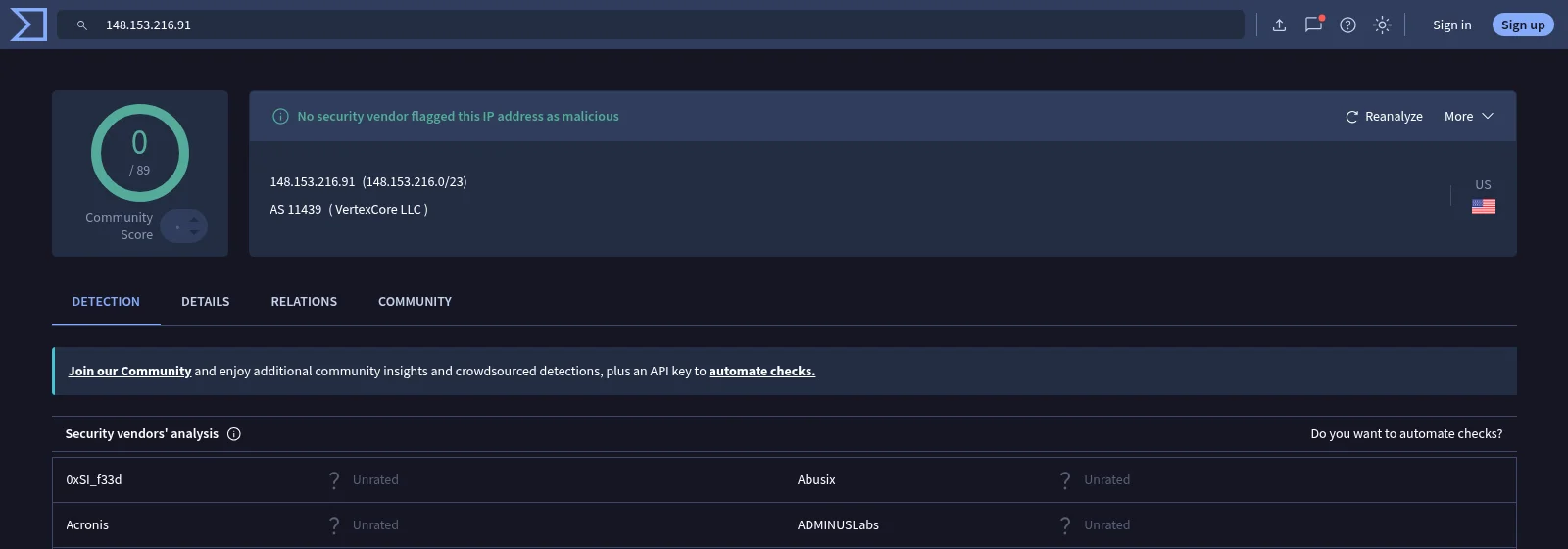Click the question mark icon in the ADMINUSLabs row
The height and width of the screenshot is (549, 1568).
click(x=1065, y=525)
